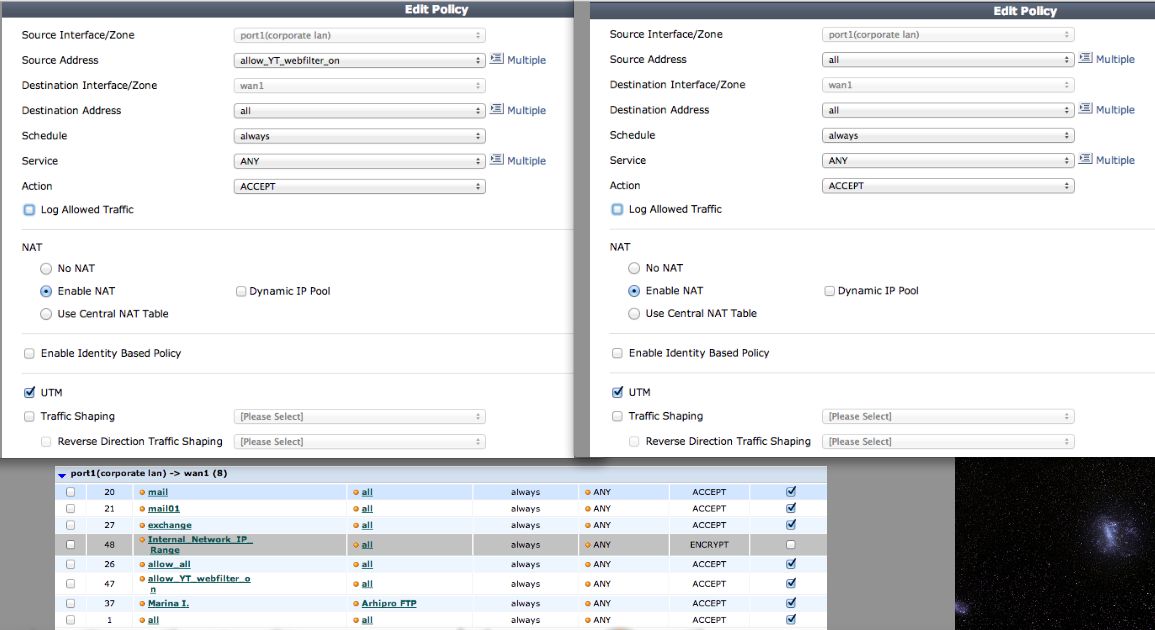Select checkbox for policy row 20

71,491
